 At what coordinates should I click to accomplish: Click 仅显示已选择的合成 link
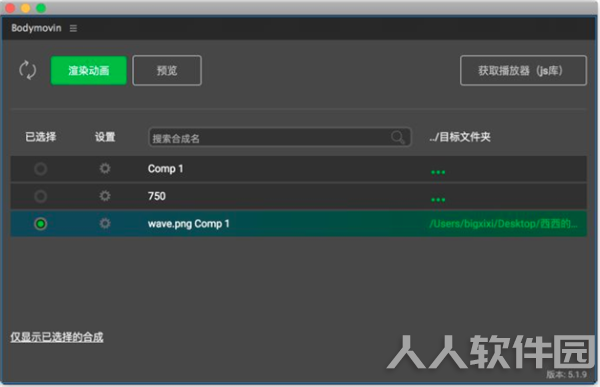click(57, 337)
